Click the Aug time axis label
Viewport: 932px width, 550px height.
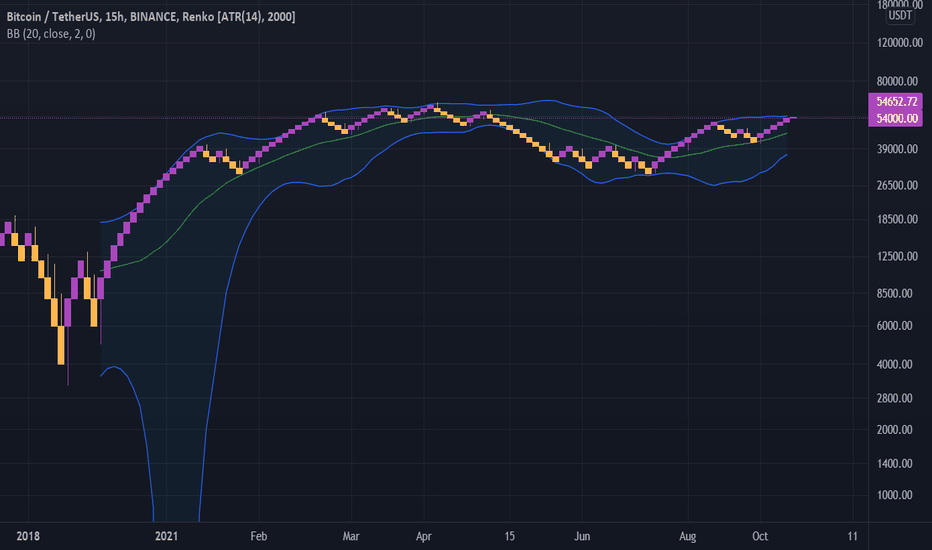tap(688, 536)
